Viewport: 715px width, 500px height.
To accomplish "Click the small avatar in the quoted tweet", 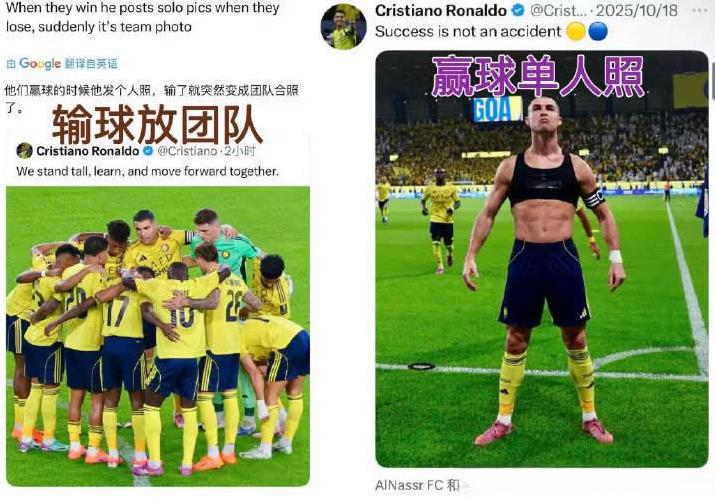I will tap(25, 150).
